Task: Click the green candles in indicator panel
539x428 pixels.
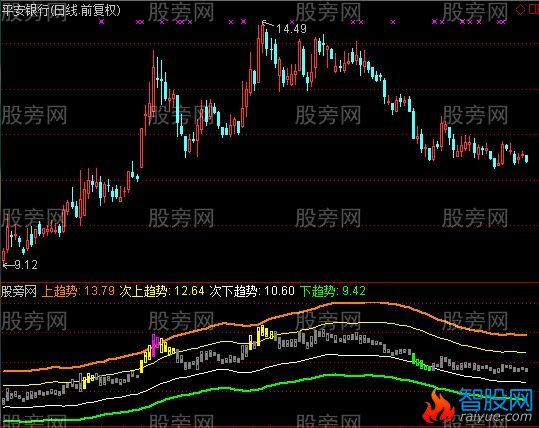Action: (422, 363)
